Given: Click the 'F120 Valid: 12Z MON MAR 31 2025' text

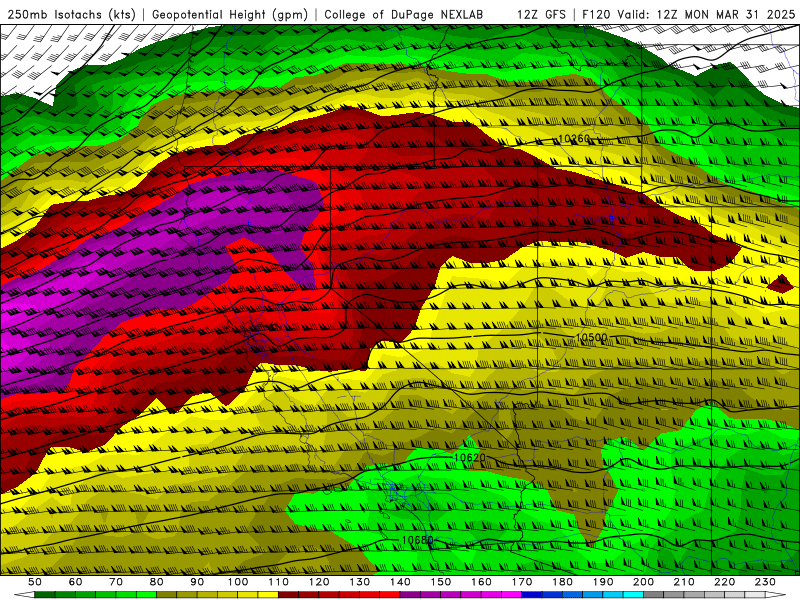Looking at the screenshot, I should [x=689, y=15].
